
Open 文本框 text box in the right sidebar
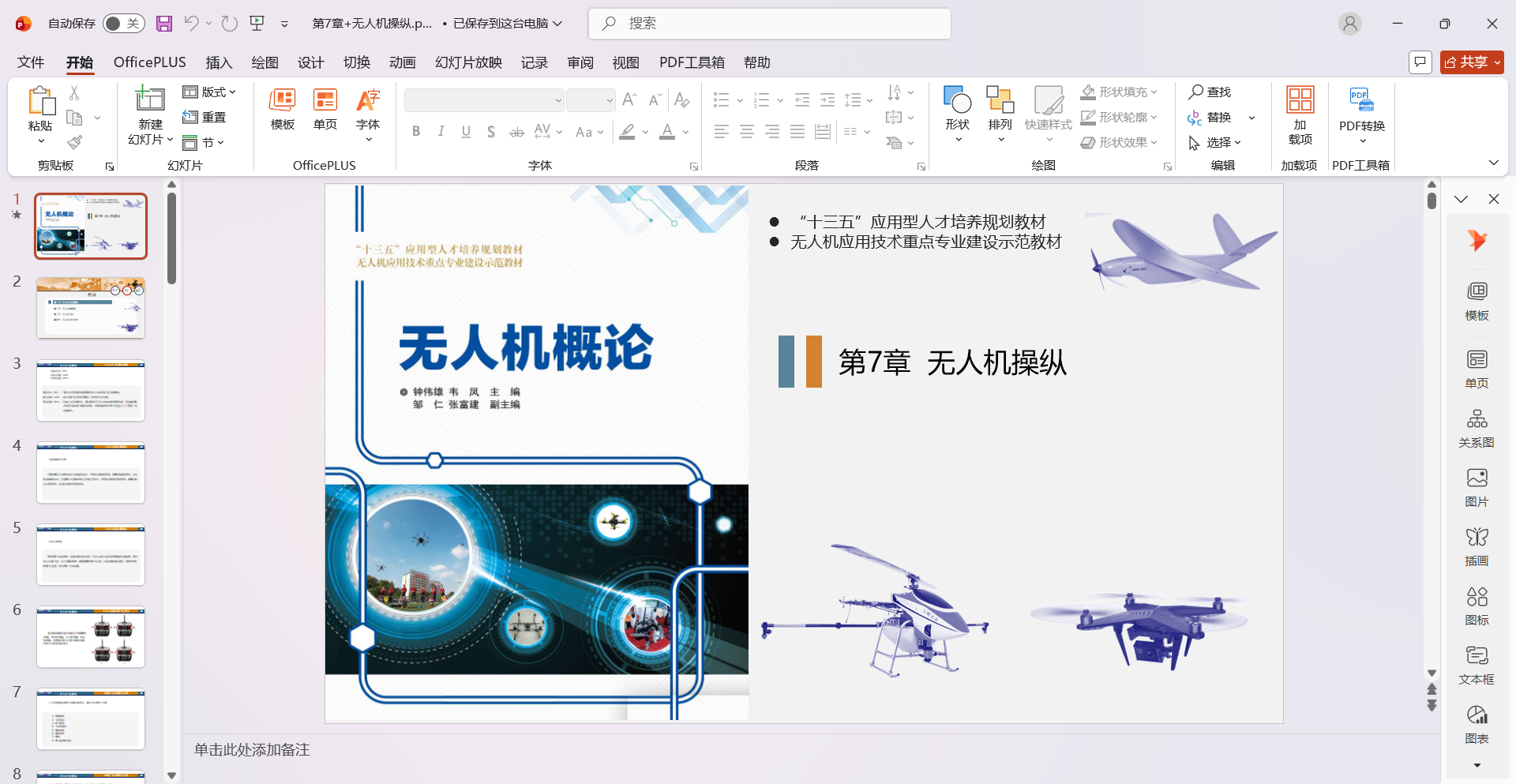1477,665
